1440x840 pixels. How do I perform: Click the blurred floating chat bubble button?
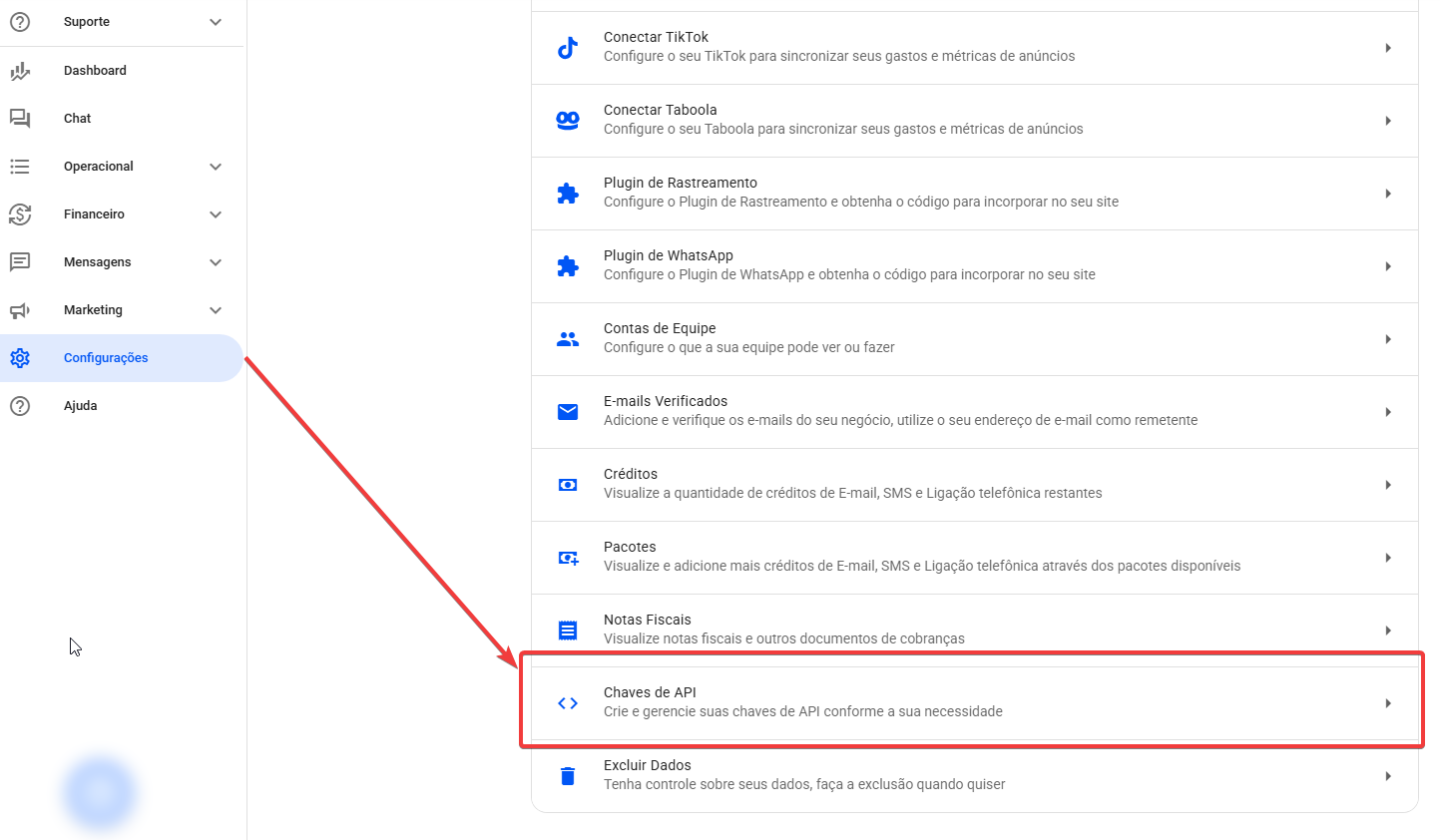[100, 794]
